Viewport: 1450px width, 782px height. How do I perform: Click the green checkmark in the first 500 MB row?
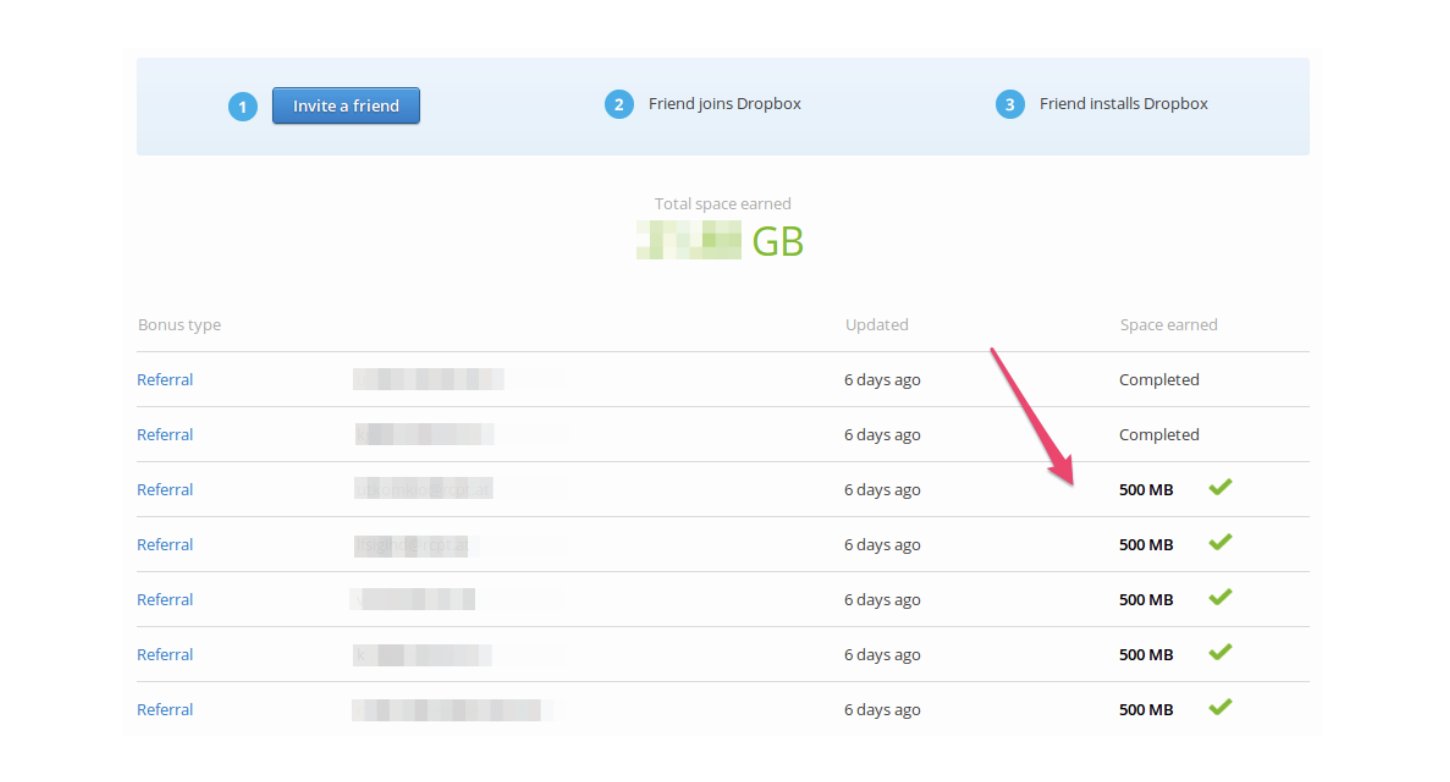coord(1220,487)
